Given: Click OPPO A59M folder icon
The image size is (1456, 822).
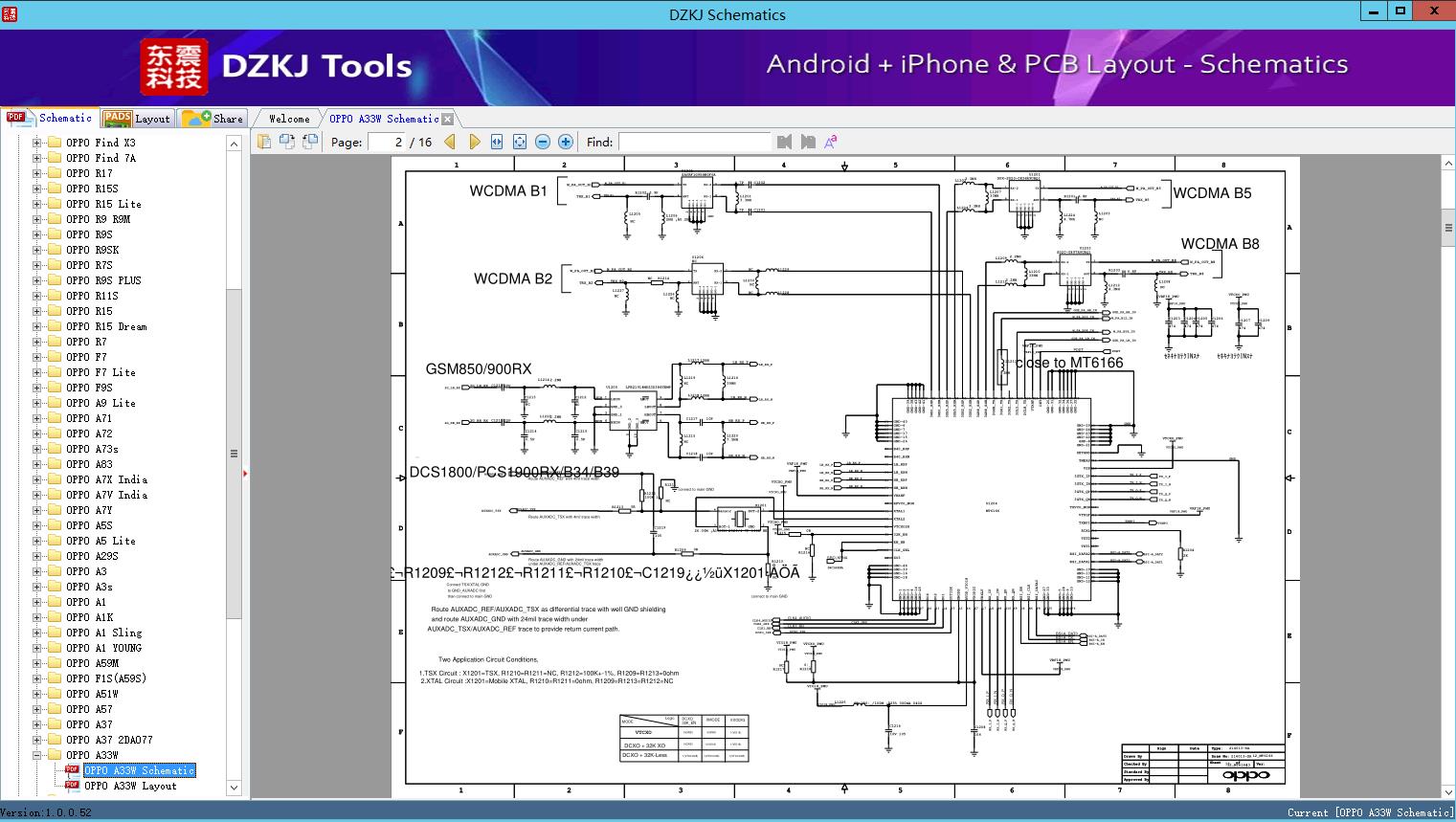Looking at the screenshot, I should pyautogui.click(x=54, y=663).
